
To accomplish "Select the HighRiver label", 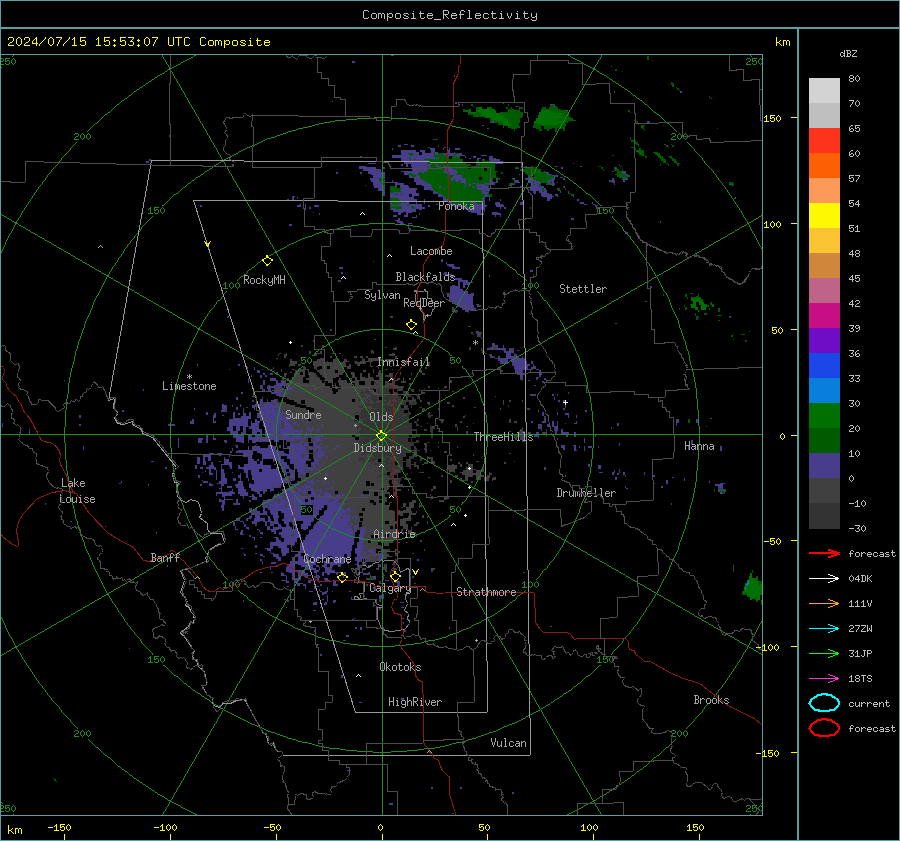I will click(x=415, y=702).
